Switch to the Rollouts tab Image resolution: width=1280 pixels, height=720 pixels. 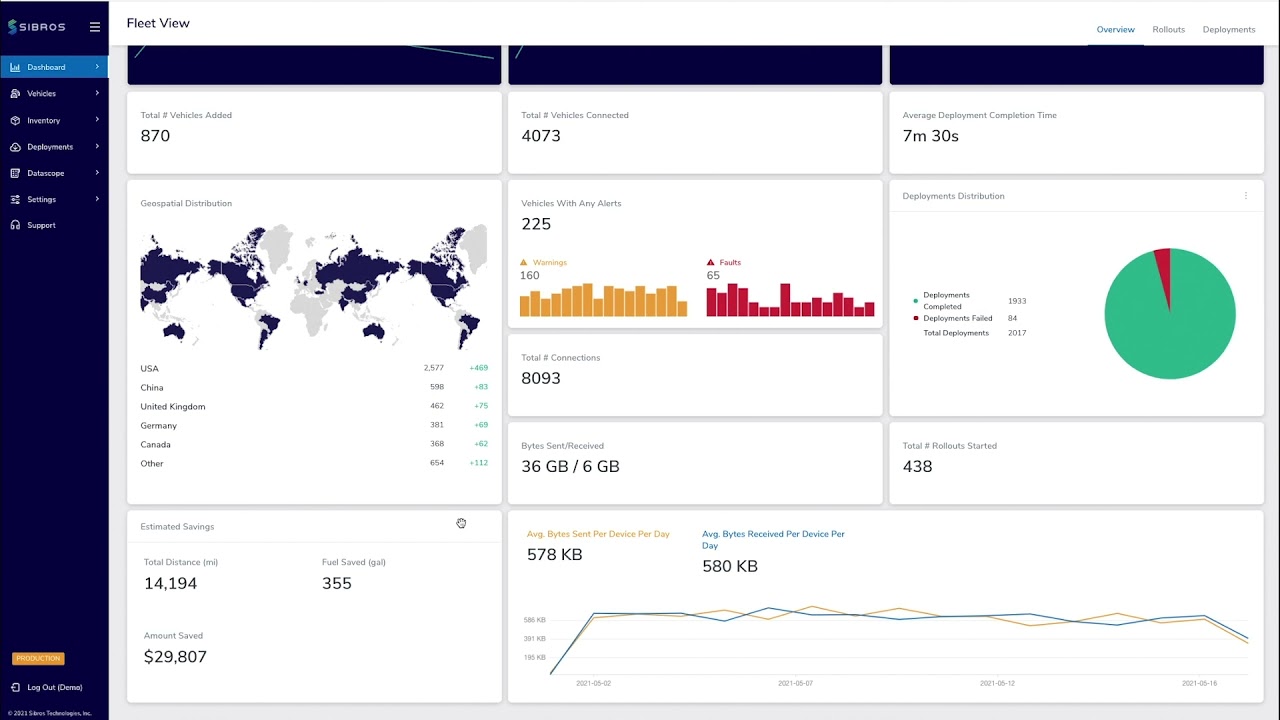point(1168,29)
